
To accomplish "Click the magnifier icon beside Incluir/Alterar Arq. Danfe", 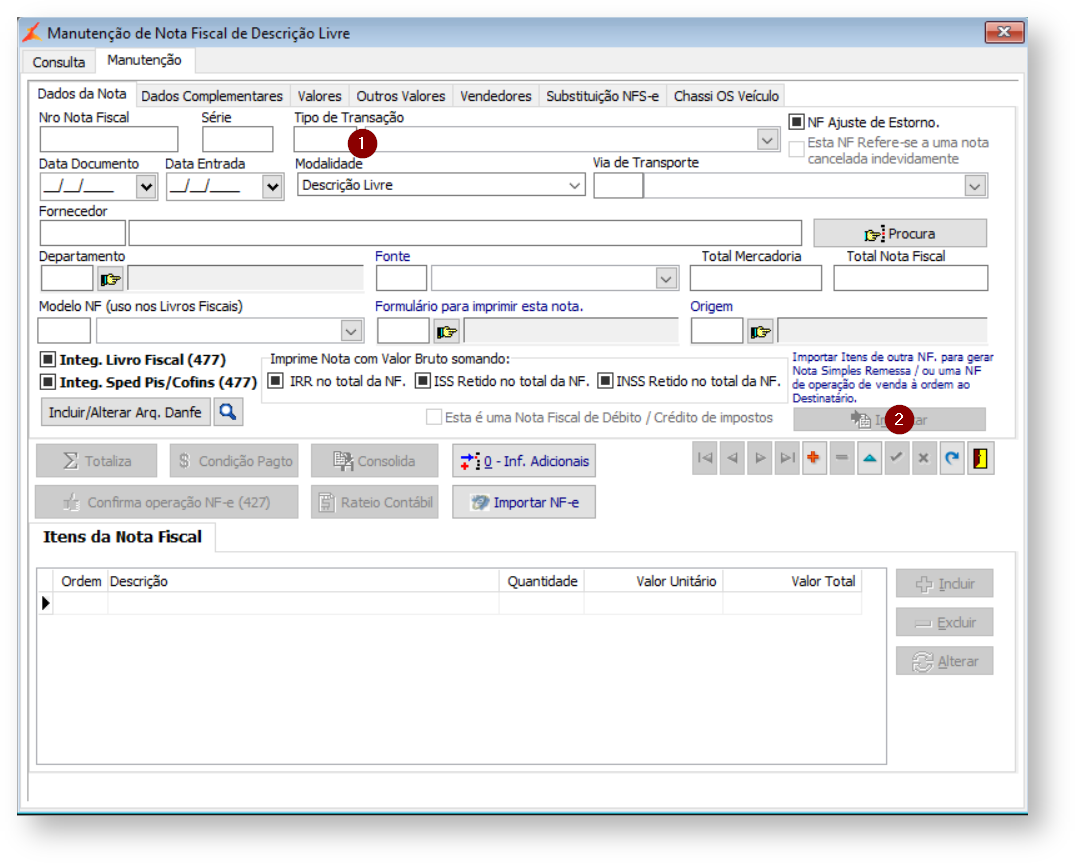I will pos(228,411).
